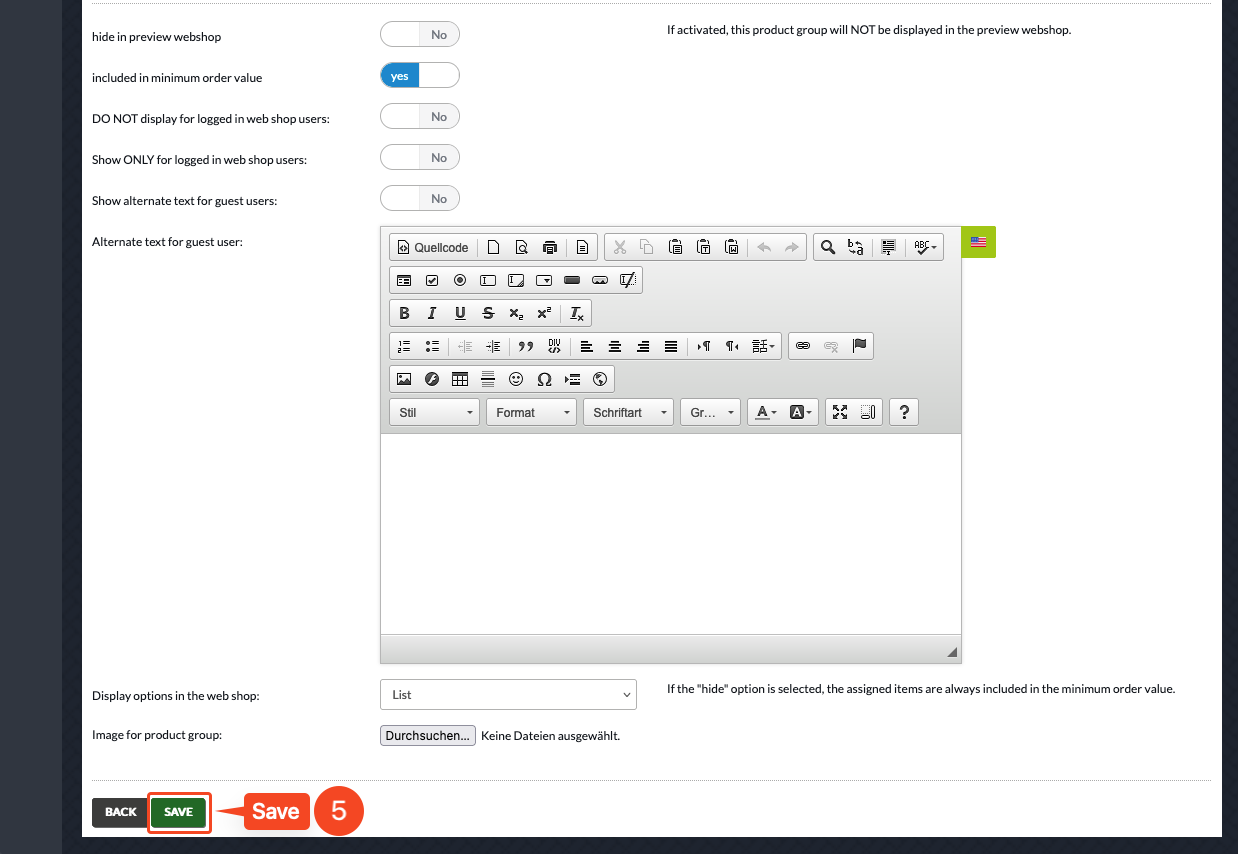Align text right

click(643, 346)
